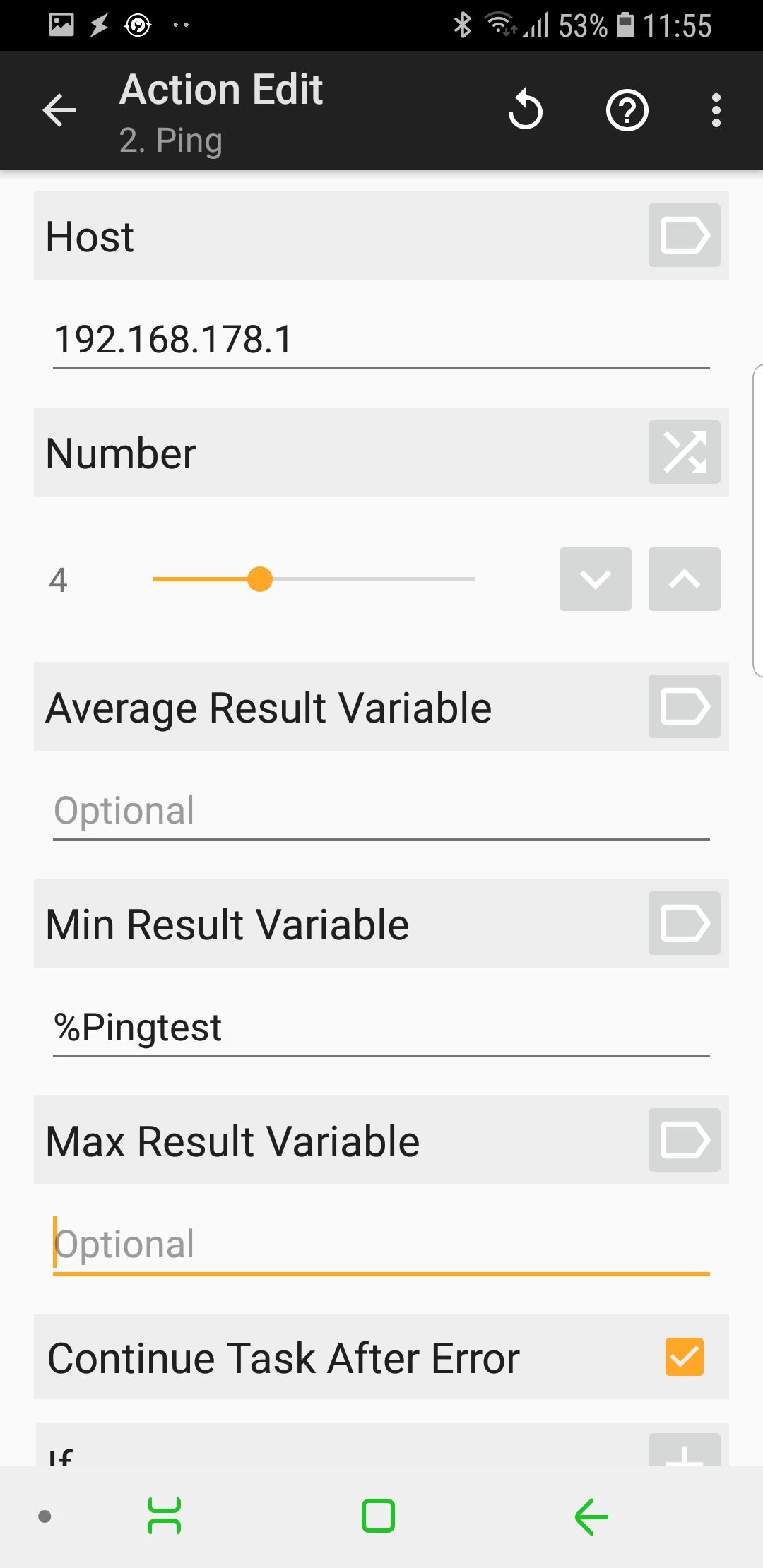Screen dimensions: 763x1568
Task: Tap tag icon next to Min Result Variable
Action: (684, 923)
